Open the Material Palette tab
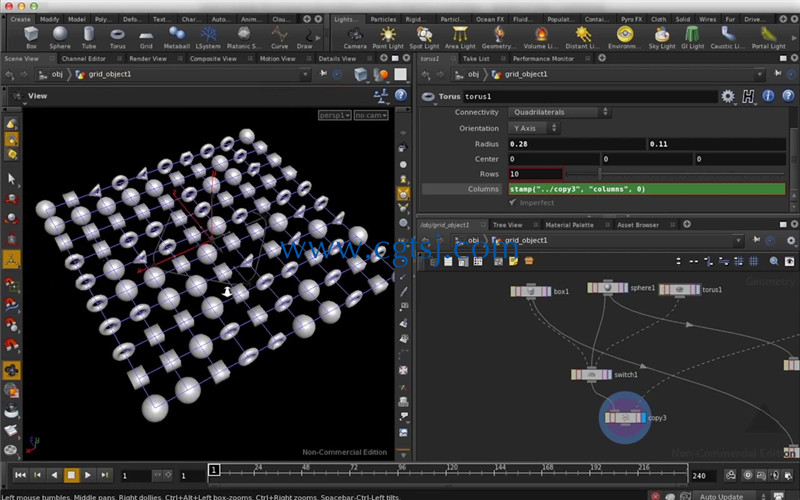Viewport: 800px width, 500px height. tap(569, 224)
